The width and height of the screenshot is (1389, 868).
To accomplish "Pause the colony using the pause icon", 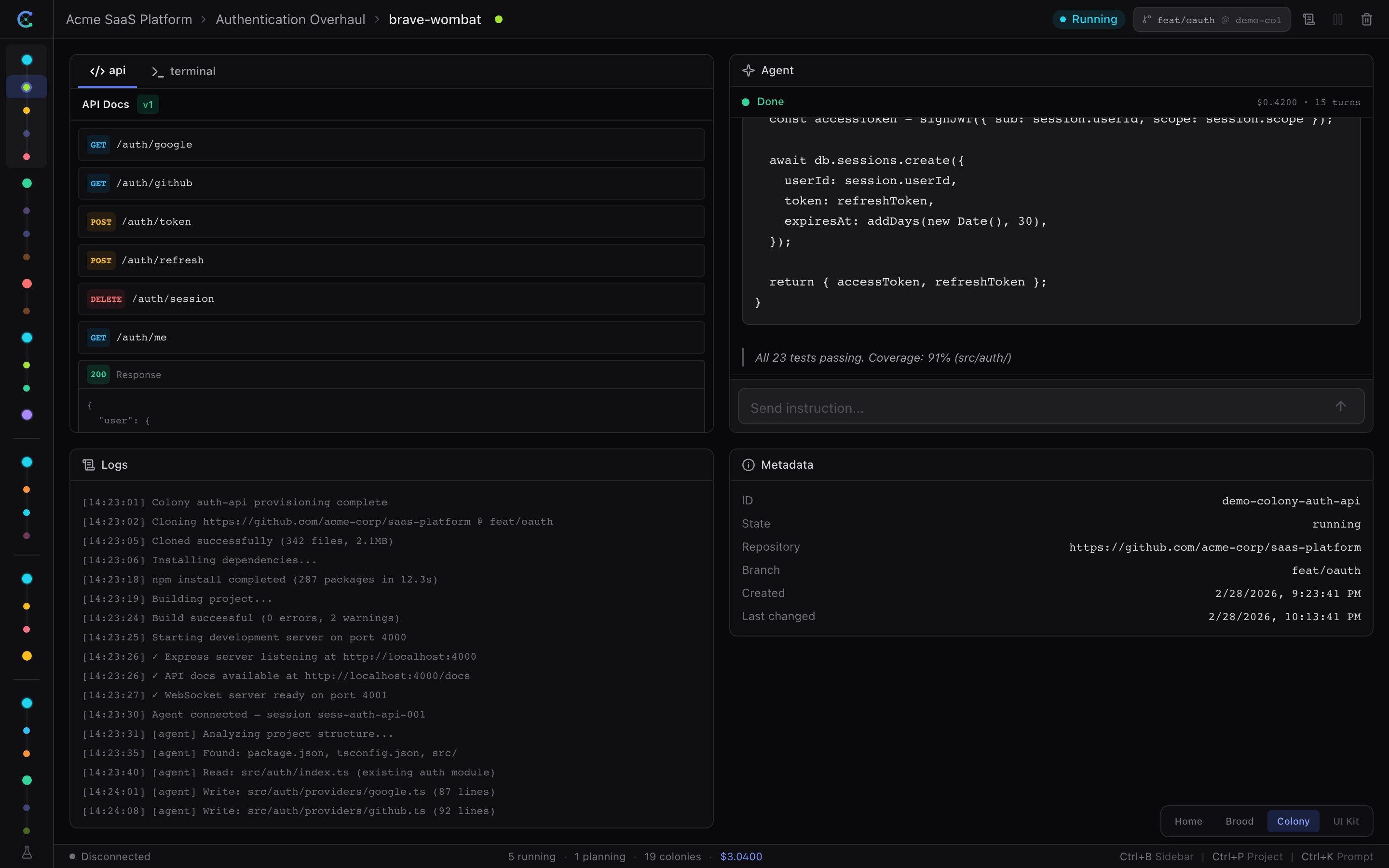I will pyautogui.click(x=1338, y=19).
